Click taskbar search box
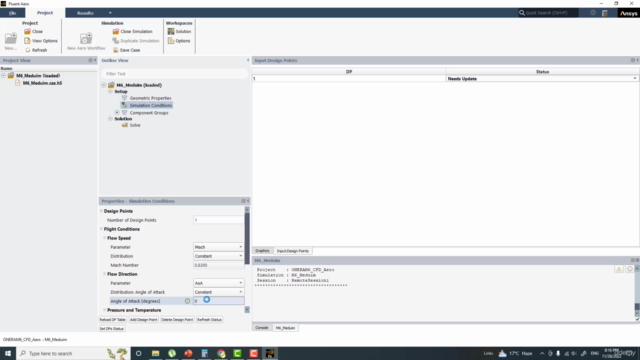The height and width of the screenshot is (360, 640). (73, 353)
